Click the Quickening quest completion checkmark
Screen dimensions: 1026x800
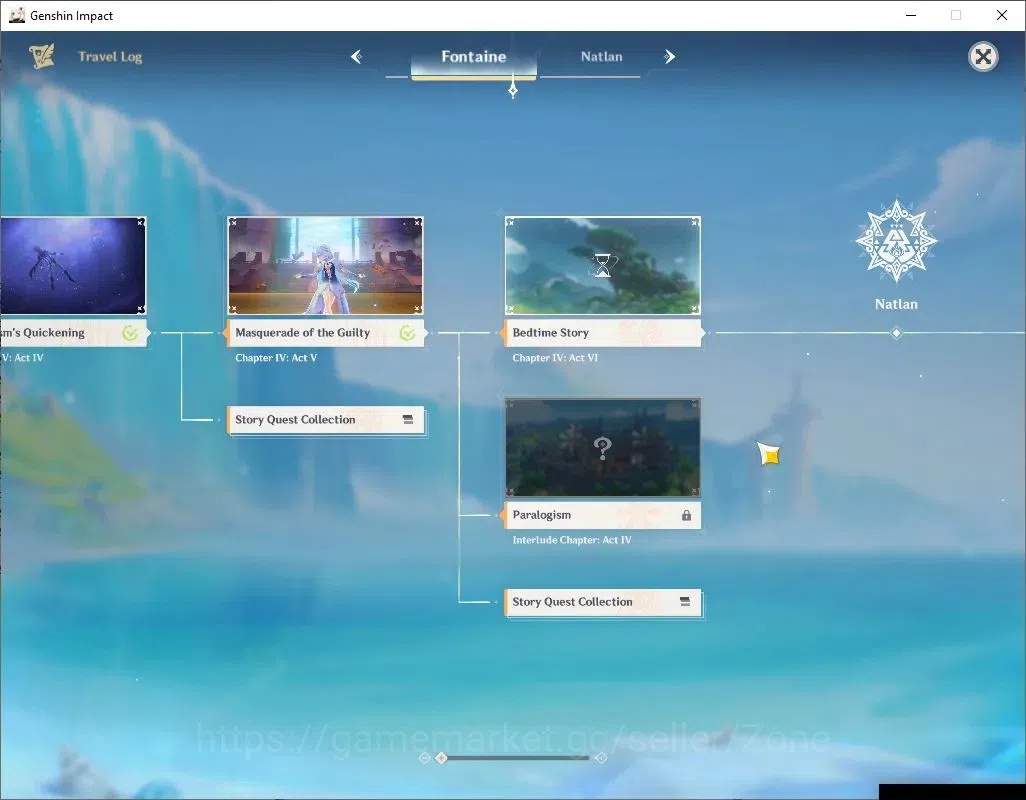pyautogui.click(x=130, y=333)
